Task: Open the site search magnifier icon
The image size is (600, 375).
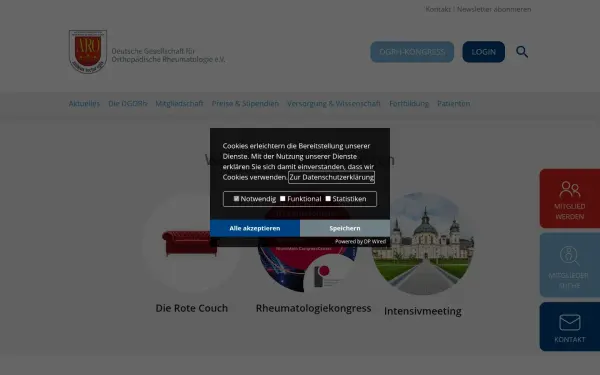Action: 522,52
